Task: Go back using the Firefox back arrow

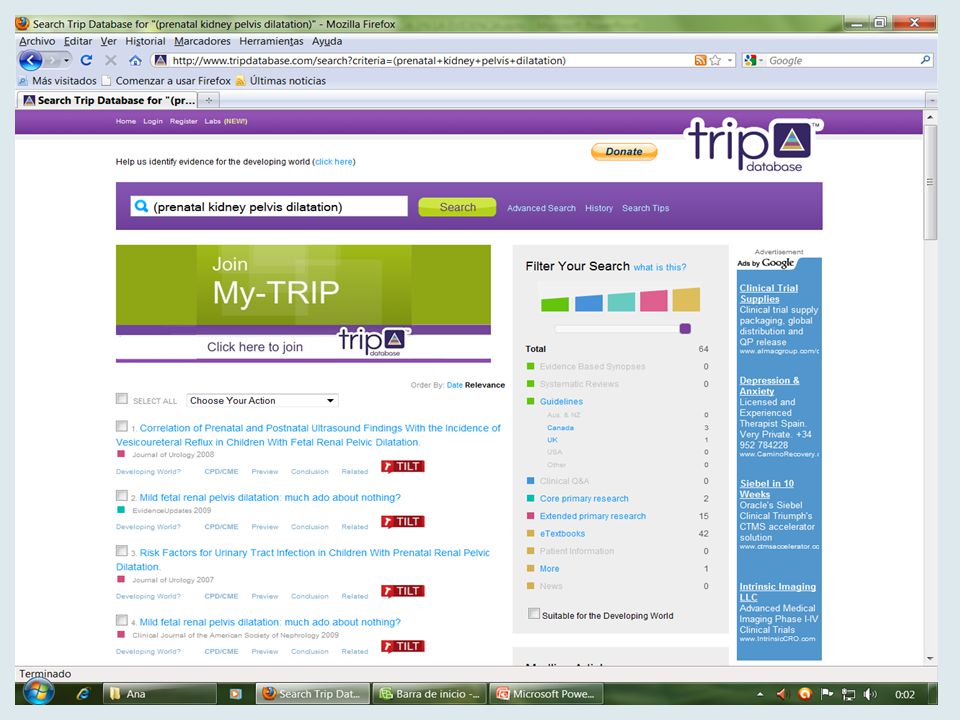Action: [x=31, y=60]
